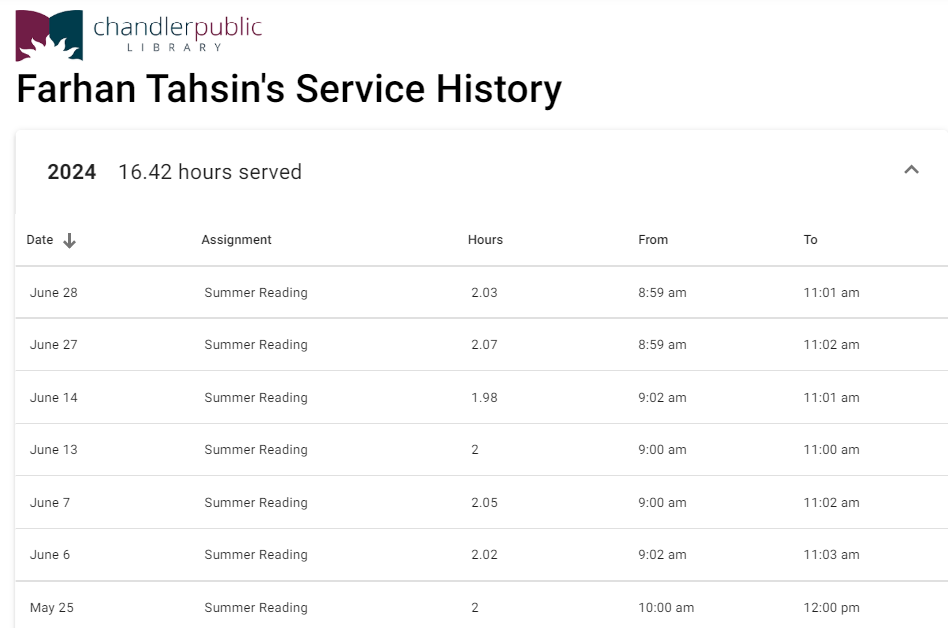Image resolution: width=948 pixels, height=628 pixels.
Task: Click the Hours column header
Action: pos(485,240)
